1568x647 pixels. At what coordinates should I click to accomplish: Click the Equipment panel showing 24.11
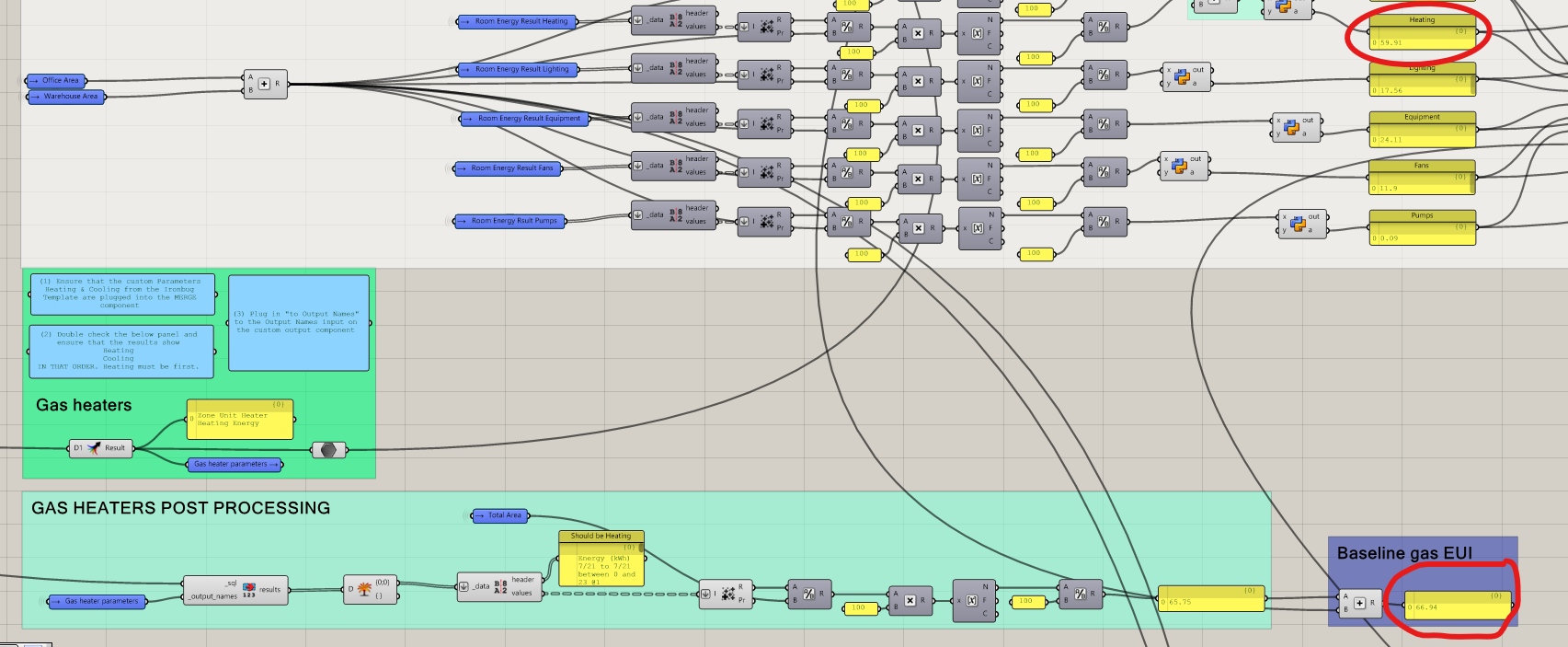click(x=1422, y=129)
